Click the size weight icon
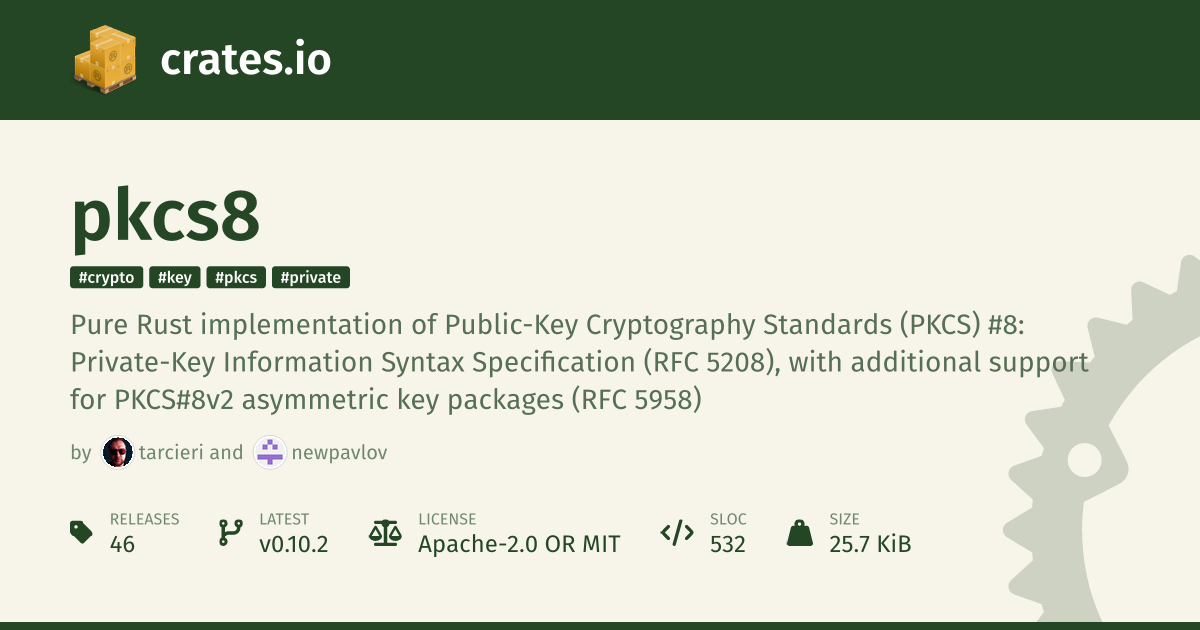The image size is (1200, 630). [x=799, y=532]
